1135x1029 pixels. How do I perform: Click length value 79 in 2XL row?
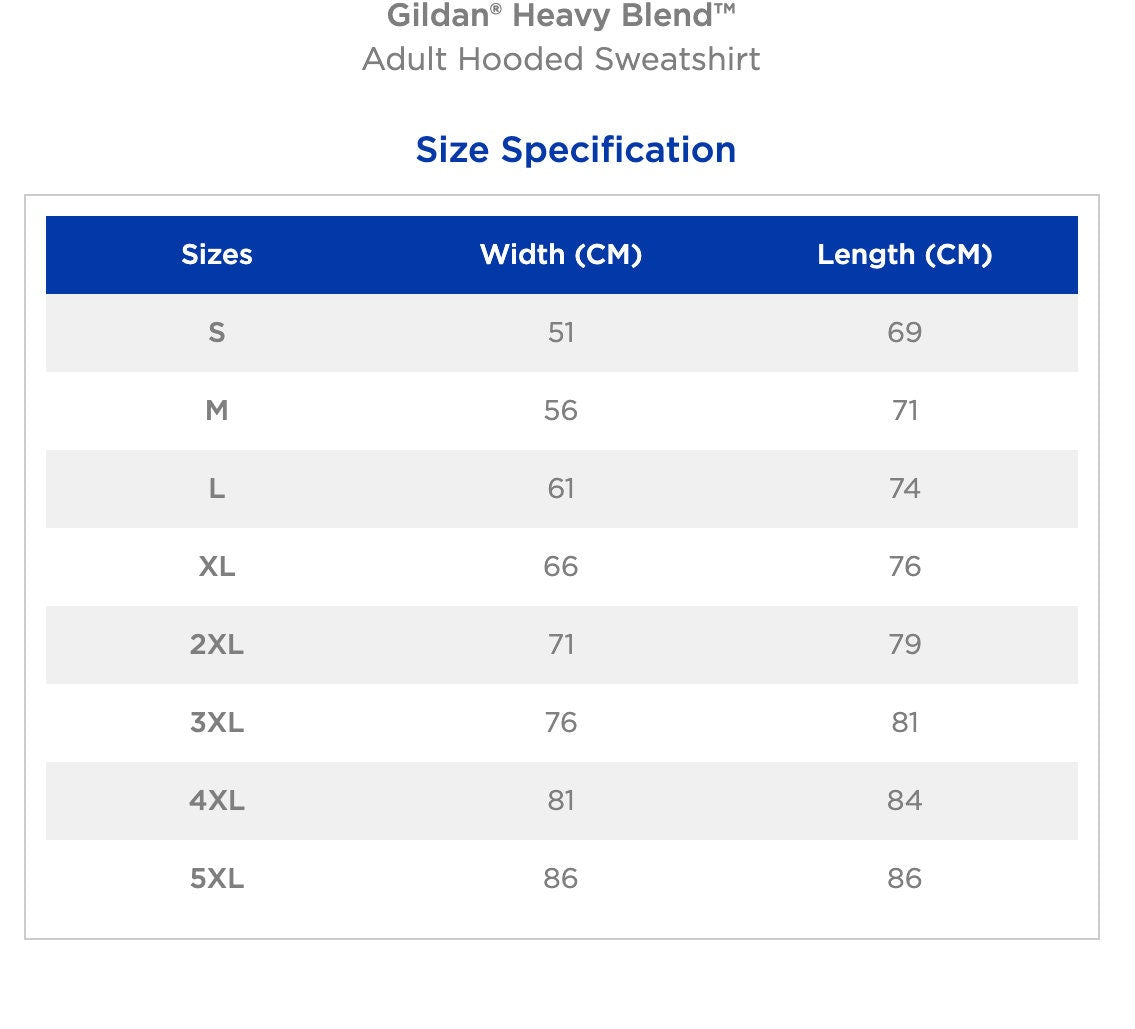coord(904,645)
